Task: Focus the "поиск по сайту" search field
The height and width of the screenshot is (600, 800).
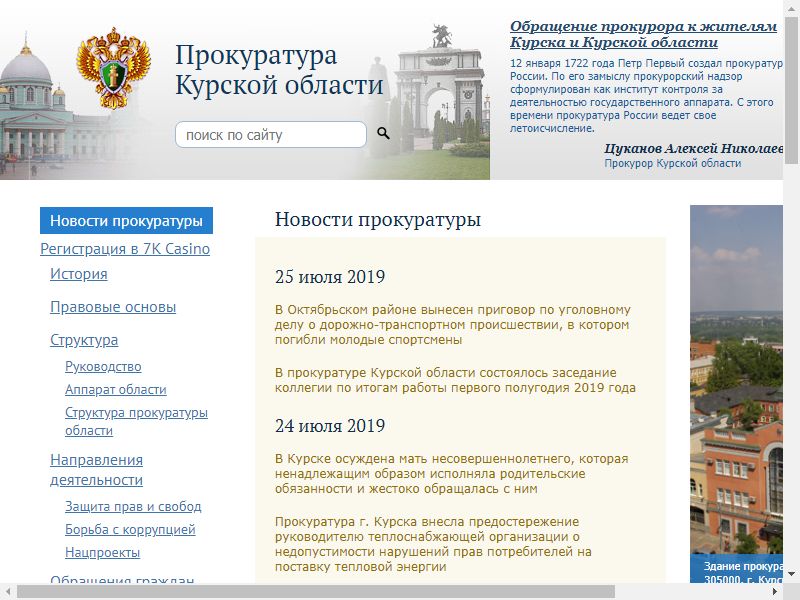Action: point(270,135)
